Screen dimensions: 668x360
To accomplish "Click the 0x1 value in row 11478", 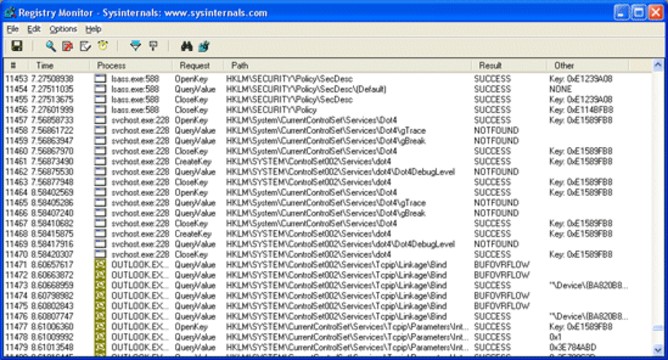I will click(555, 337).
